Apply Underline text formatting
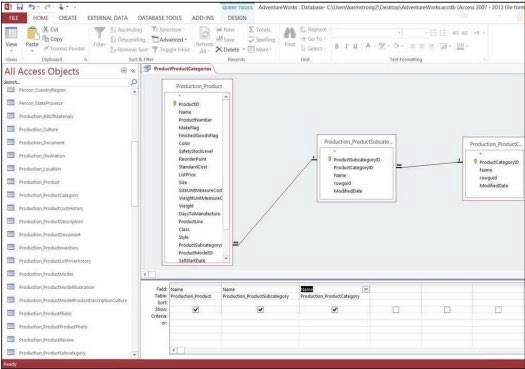Viewport: 525px width, 369px height. [x=356, y=46]
